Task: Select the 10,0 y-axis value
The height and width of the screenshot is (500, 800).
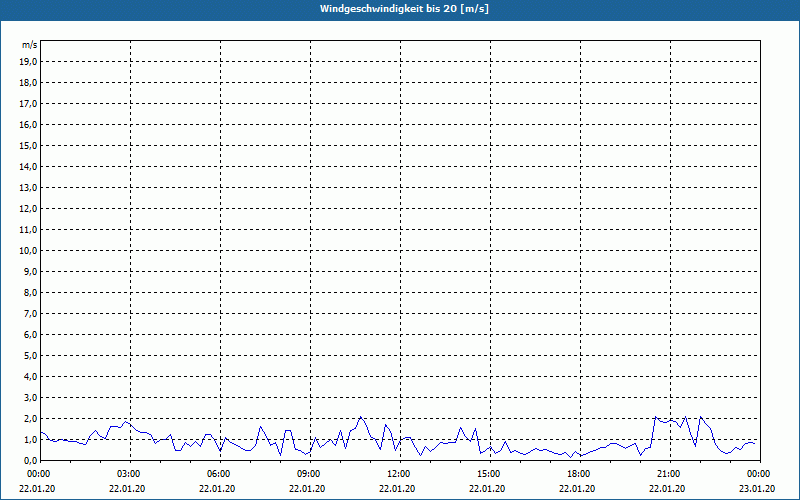Action: pos(28,251)
